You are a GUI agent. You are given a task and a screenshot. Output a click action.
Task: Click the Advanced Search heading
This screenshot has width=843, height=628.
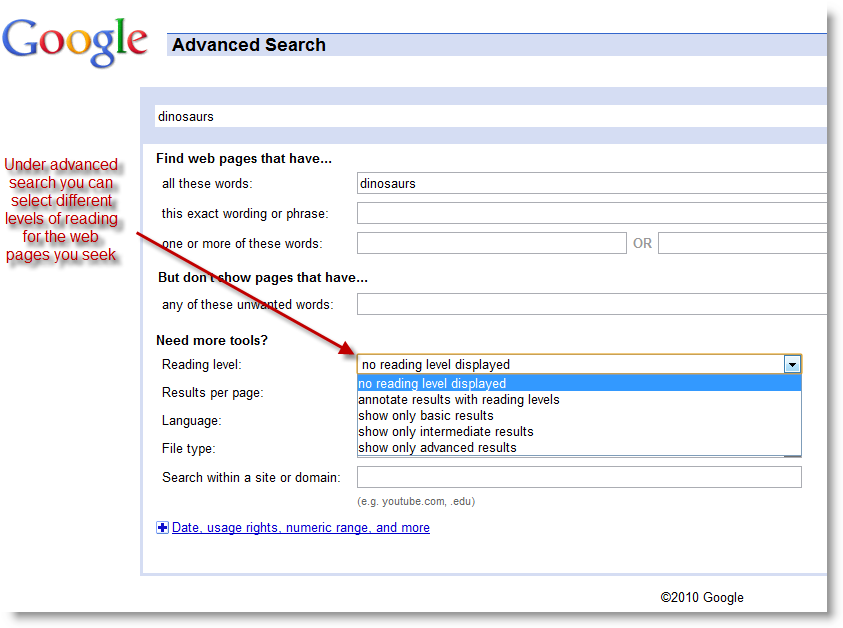tap(248, 45)
